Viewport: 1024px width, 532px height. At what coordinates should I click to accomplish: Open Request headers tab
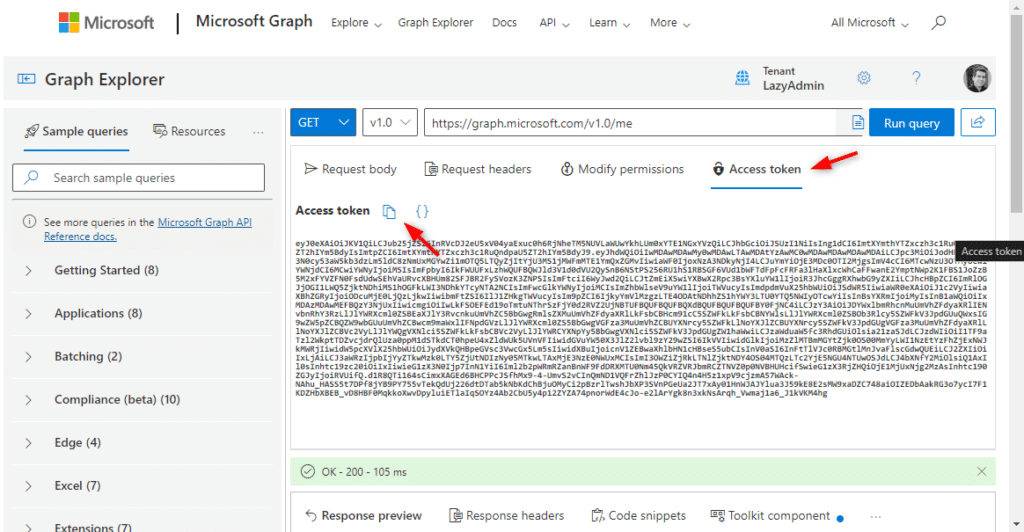[x=478, y=169]
